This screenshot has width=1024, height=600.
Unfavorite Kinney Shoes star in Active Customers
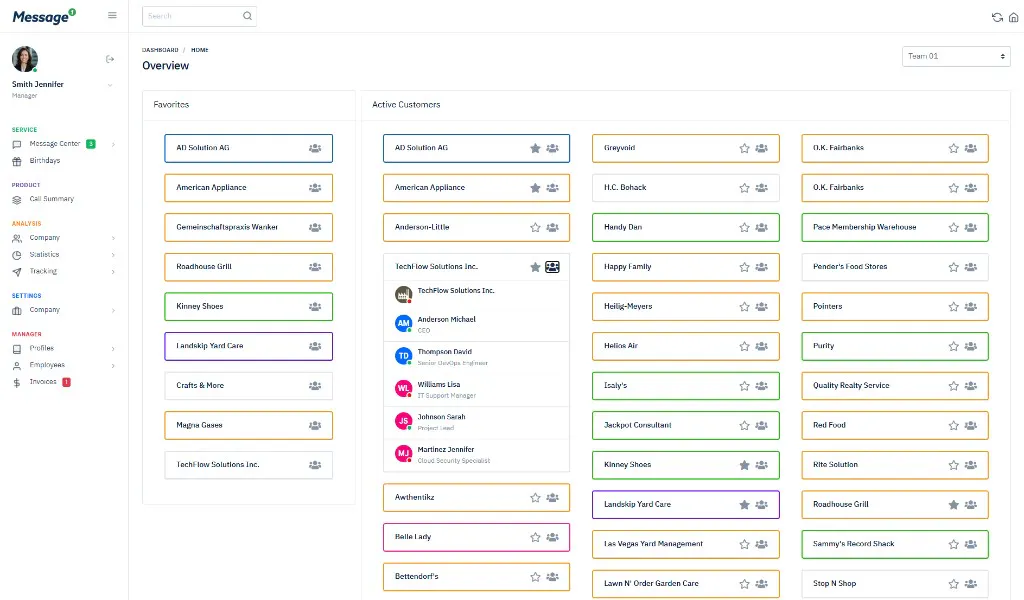(x=744, y=465)
